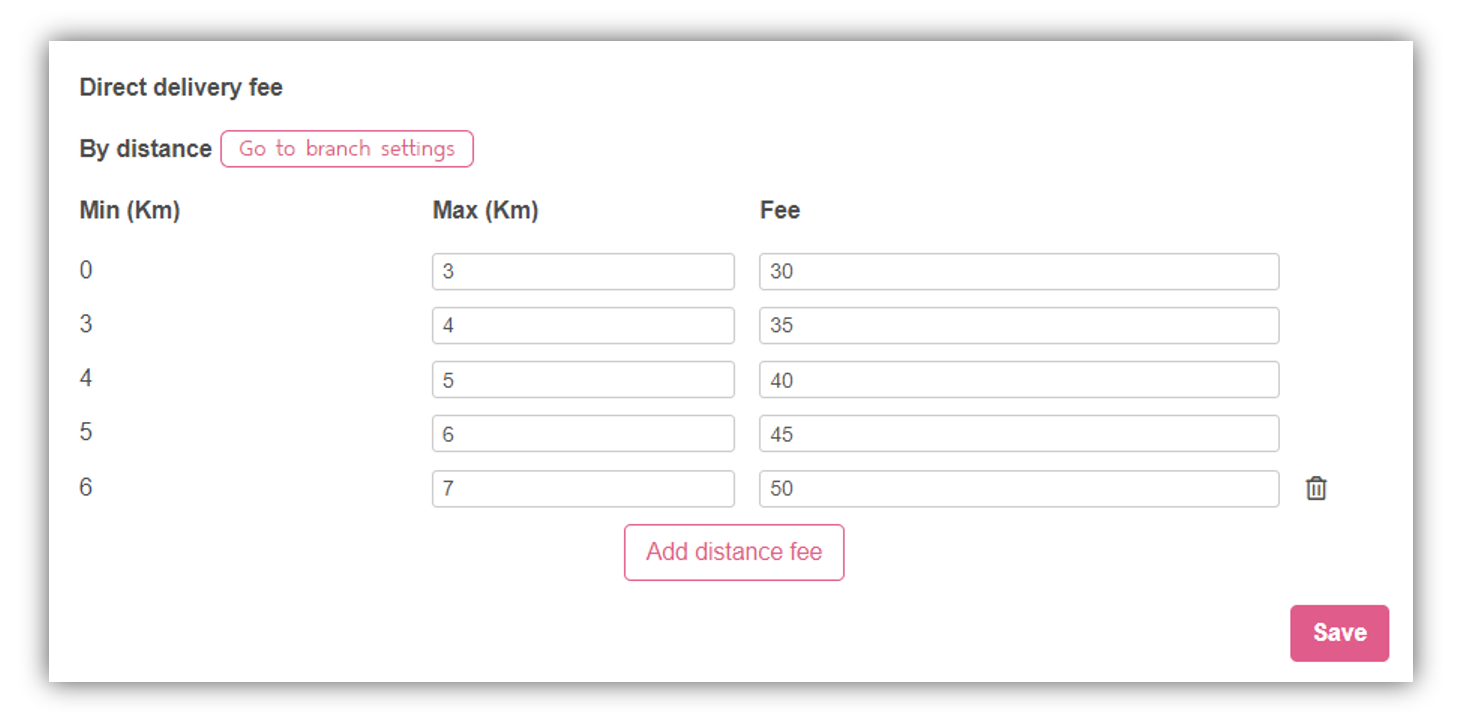
Task: Delete the last distance fee row via trash icon
Action: pyautogui.click(x=1316, y=488)
